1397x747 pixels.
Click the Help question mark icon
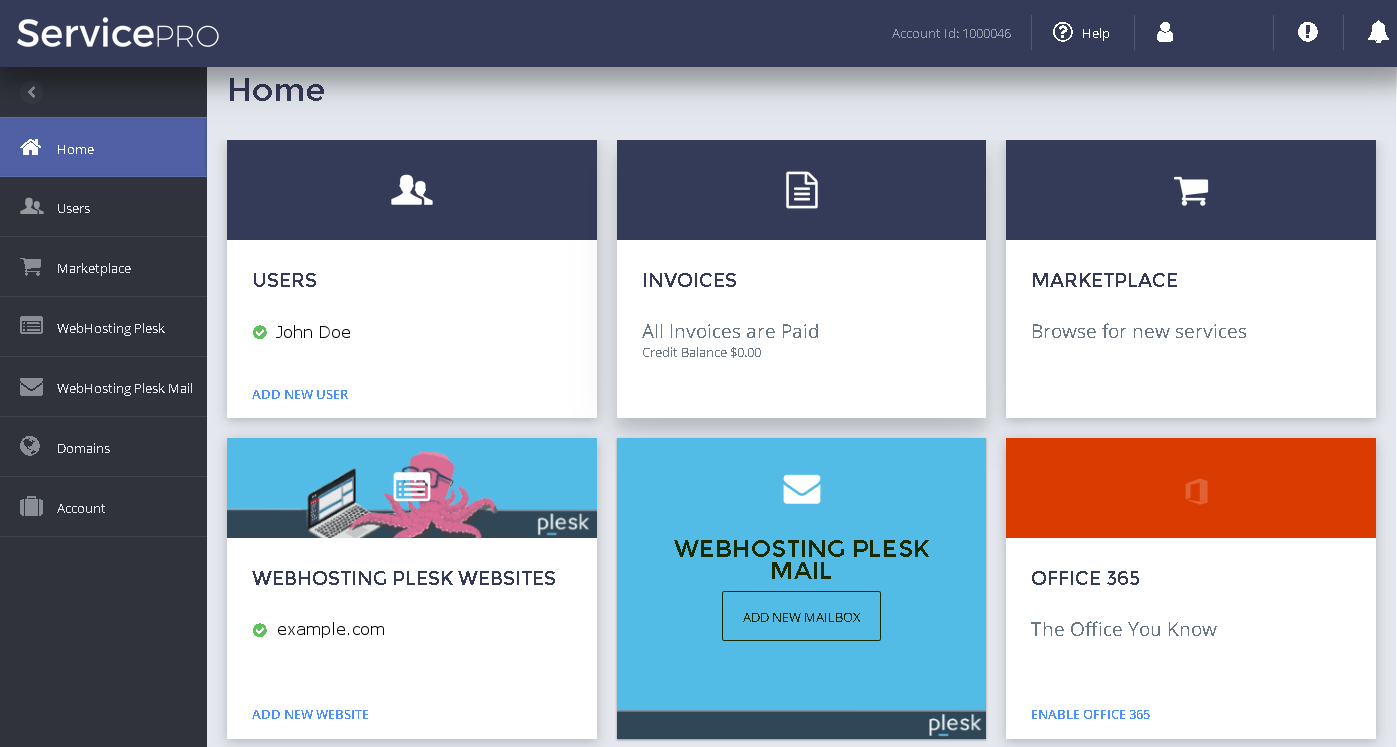pos(1062,33)
